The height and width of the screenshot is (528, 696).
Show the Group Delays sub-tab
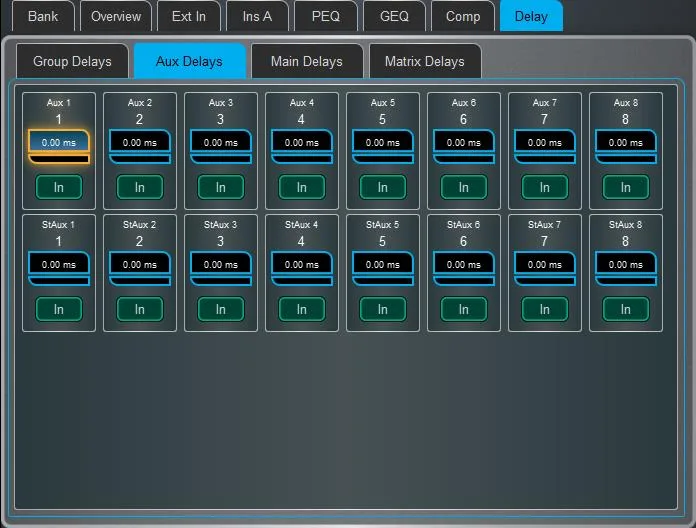[x=72, y=61]
